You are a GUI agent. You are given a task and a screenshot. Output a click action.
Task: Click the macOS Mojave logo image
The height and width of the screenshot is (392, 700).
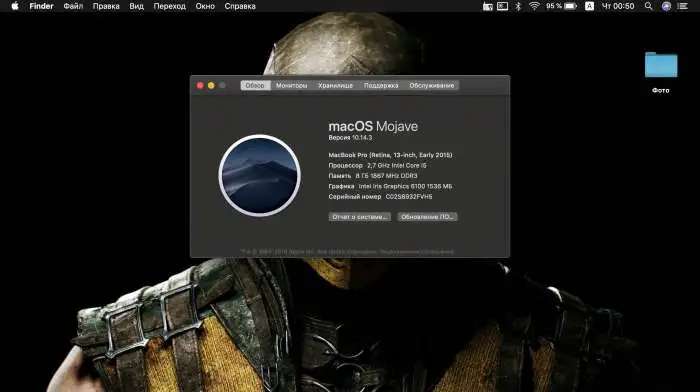coord(259,175)
